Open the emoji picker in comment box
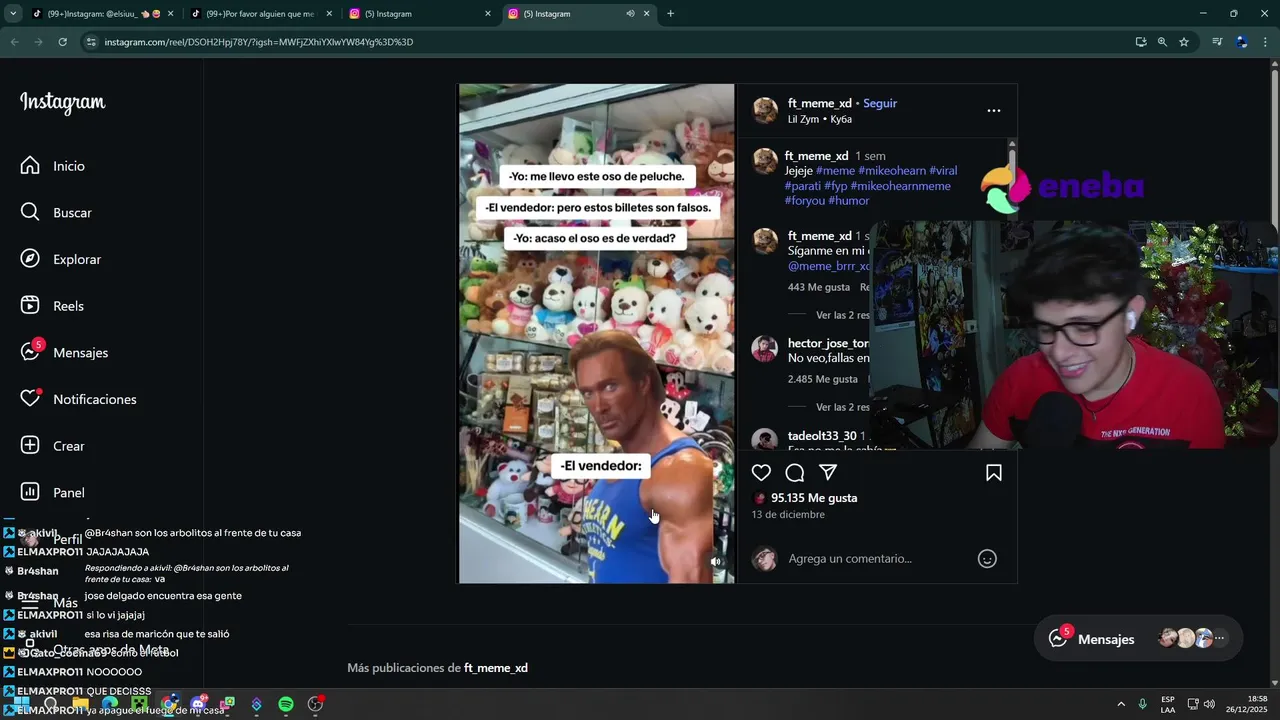 [x=987, y=559]
